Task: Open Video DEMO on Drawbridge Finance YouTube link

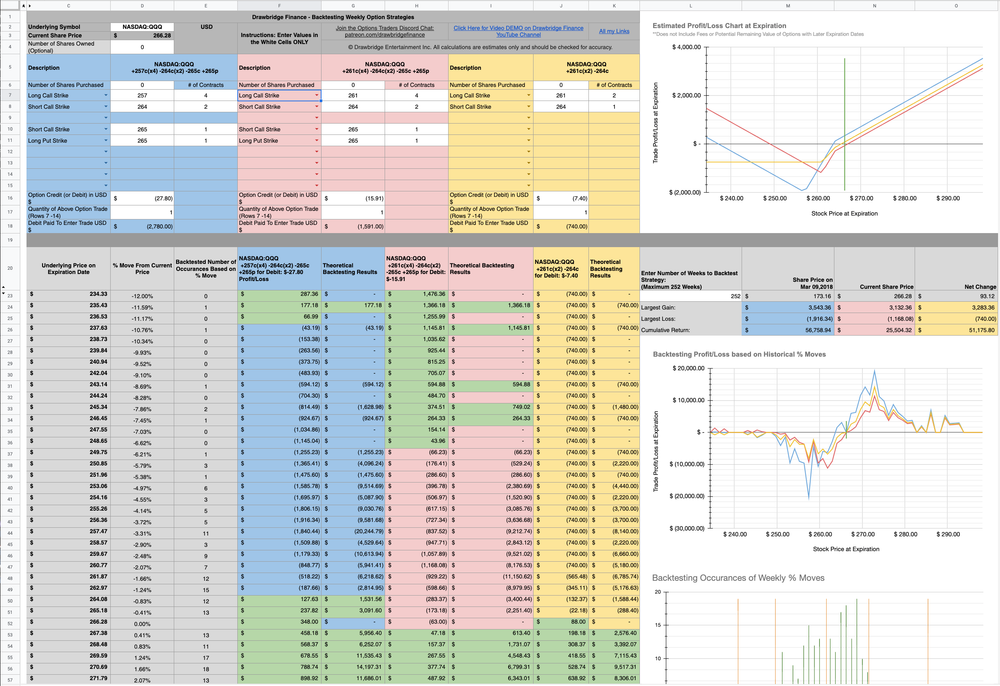Action: point(518,32)
